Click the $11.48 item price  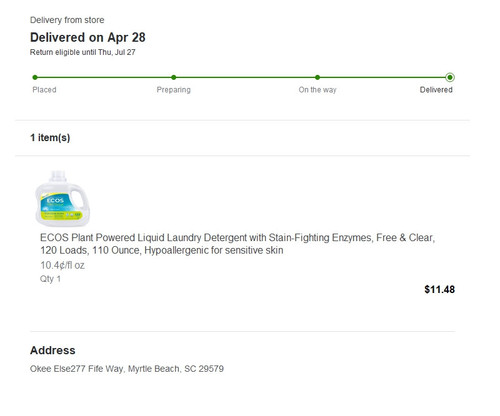(x=439, y=289)
